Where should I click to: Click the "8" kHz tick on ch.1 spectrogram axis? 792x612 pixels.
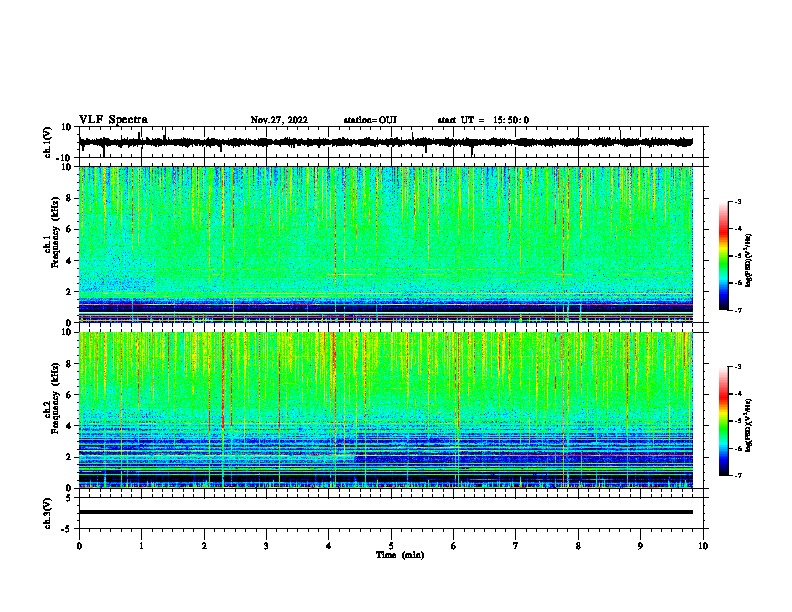click(69, 198)
